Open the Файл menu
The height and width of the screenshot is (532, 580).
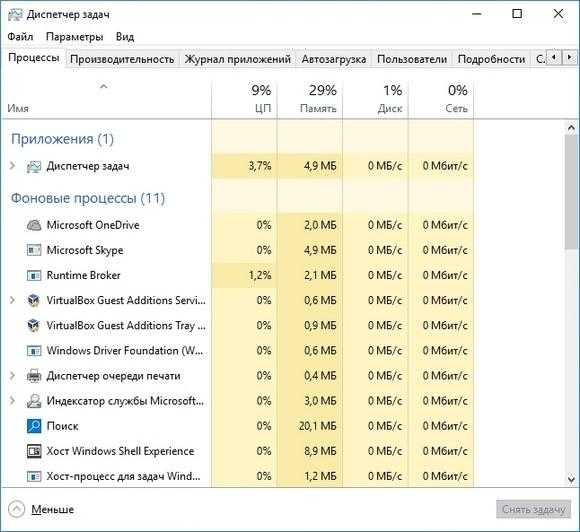point(20,37)
